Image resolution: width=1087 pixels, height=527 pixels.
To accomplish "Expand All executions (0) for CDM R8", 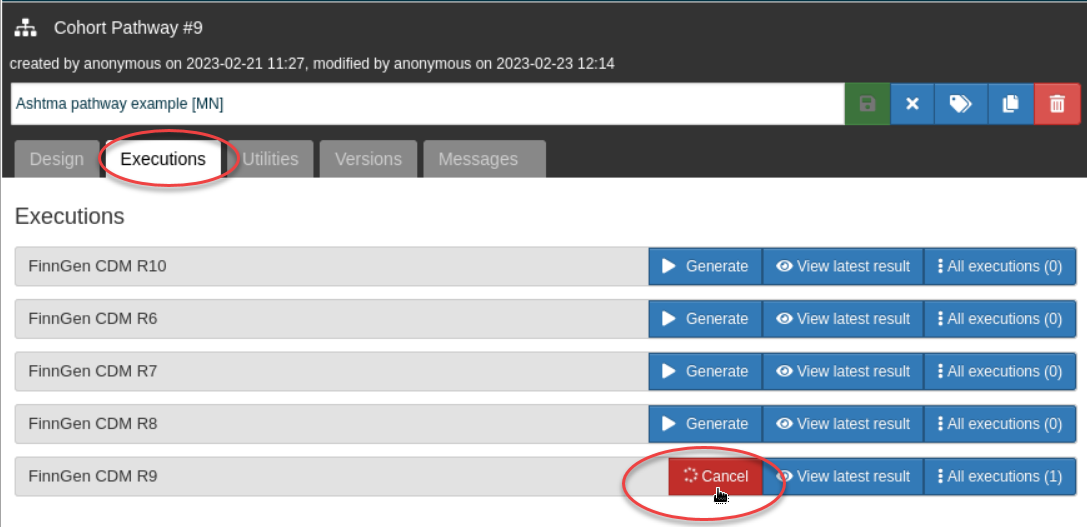I will point(1000,424).
